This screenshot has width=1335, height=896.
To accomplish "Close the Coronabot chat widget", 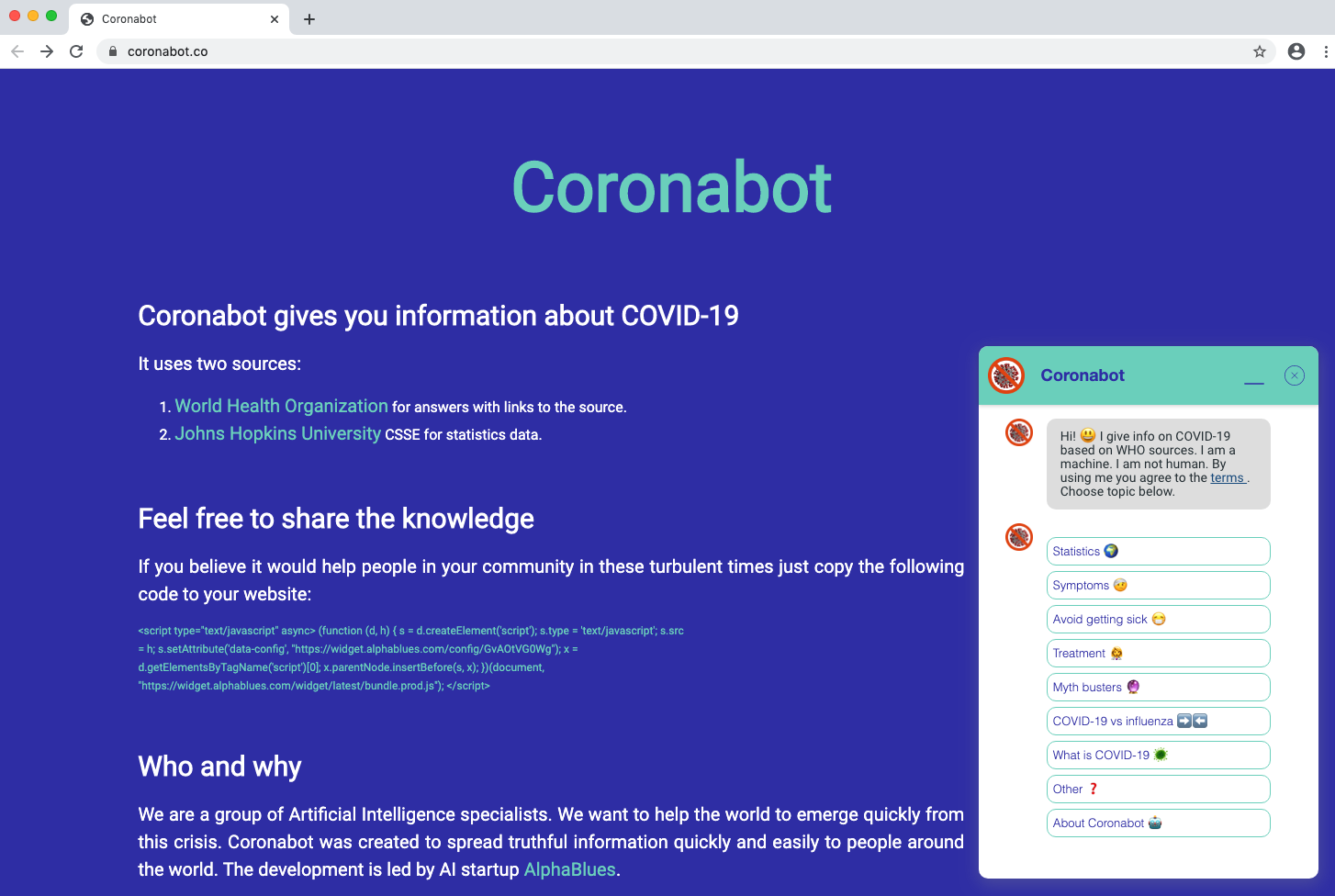I will (x=1295, y=375).
